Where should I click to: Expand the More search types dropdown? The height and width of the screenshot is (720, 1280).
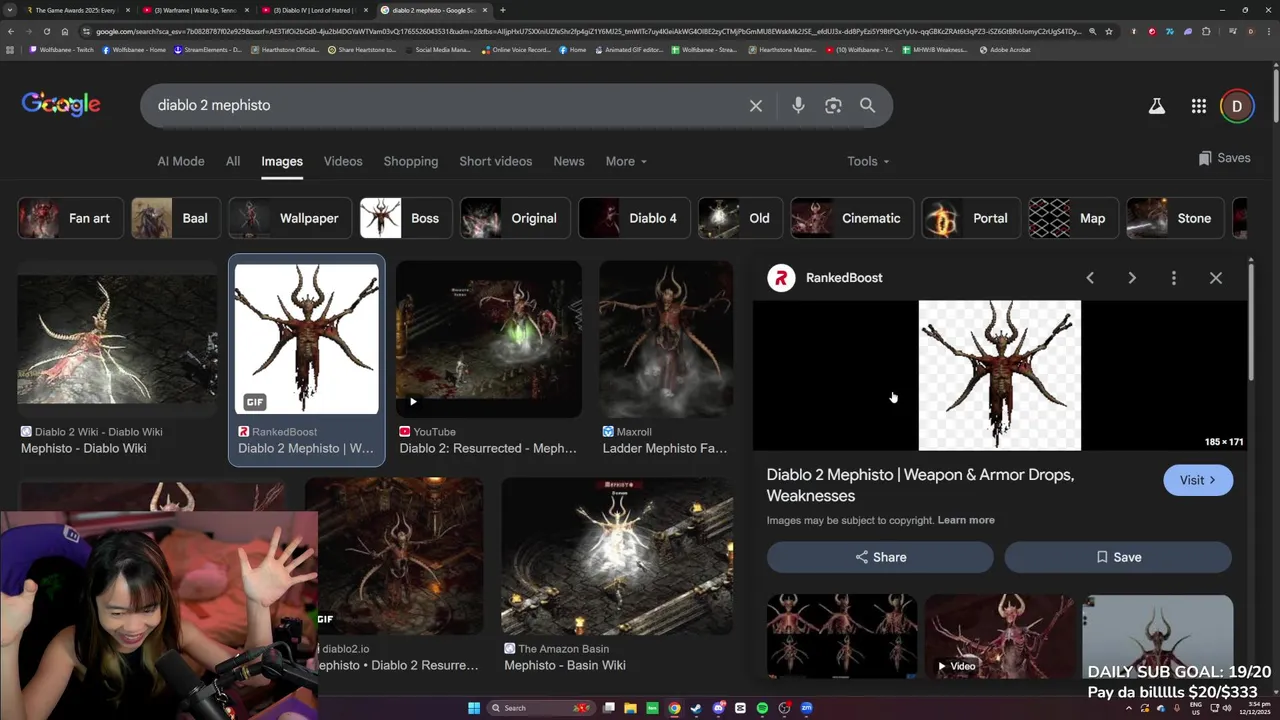click(626, 161)
